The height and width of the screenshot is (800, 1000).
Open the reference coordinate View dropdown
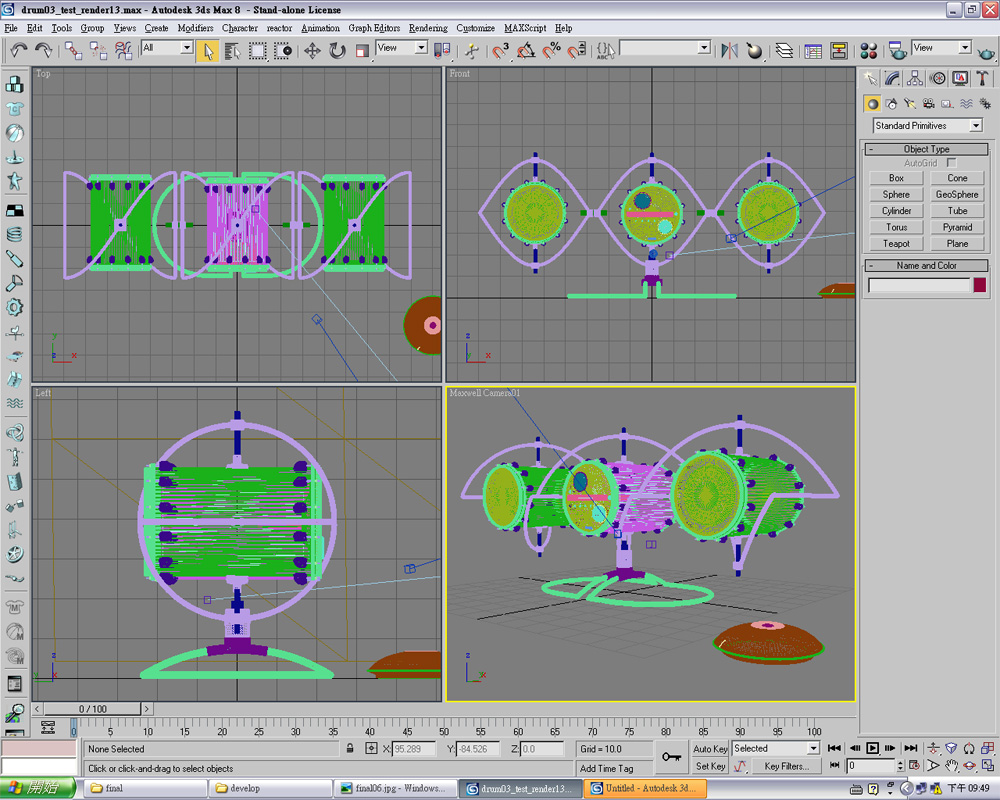click(x=401, y=48)
